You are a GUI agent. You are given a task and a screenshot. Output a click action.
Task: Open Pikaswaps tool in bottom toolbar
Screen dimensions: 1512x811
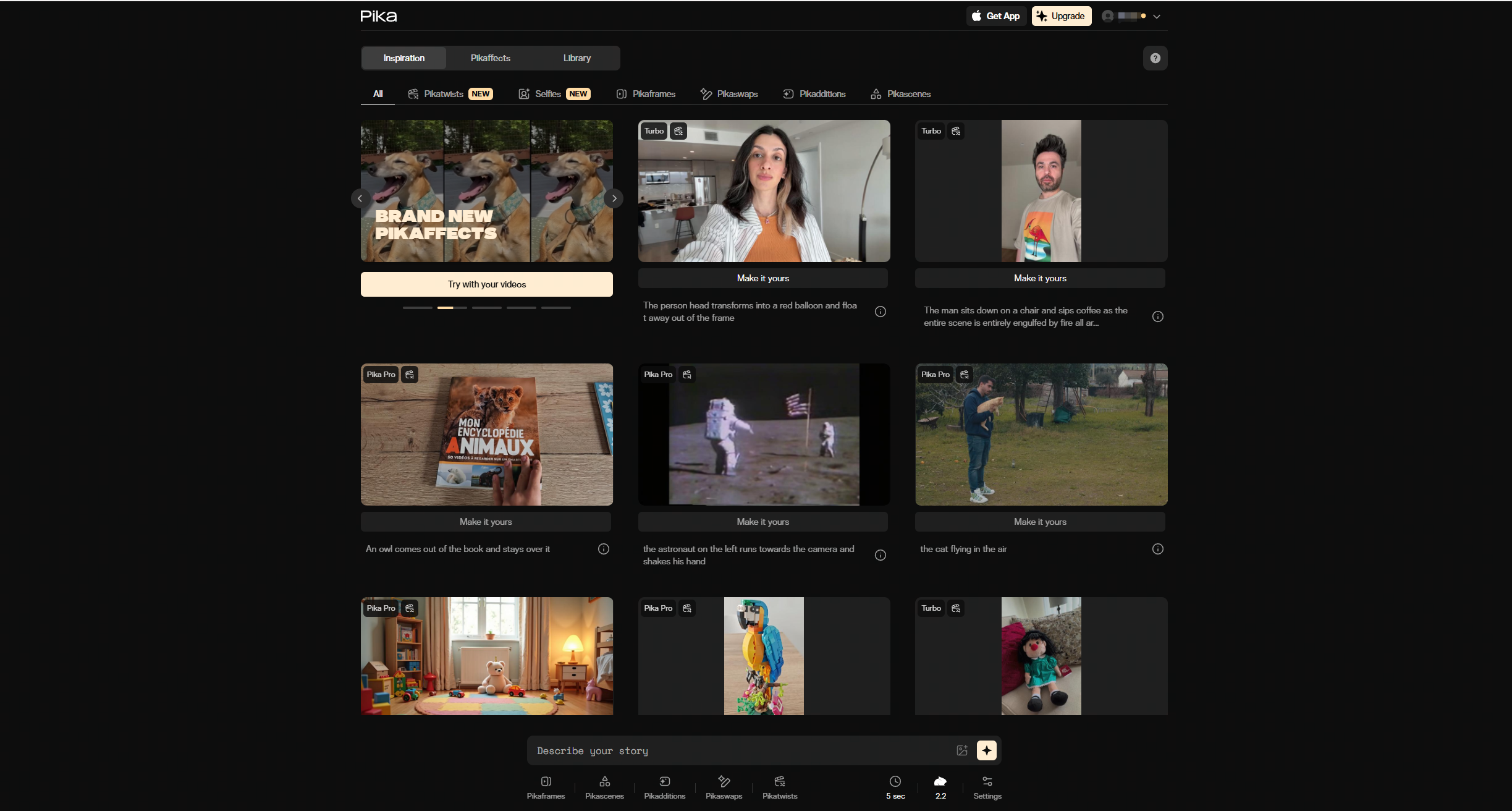point(724,787)
